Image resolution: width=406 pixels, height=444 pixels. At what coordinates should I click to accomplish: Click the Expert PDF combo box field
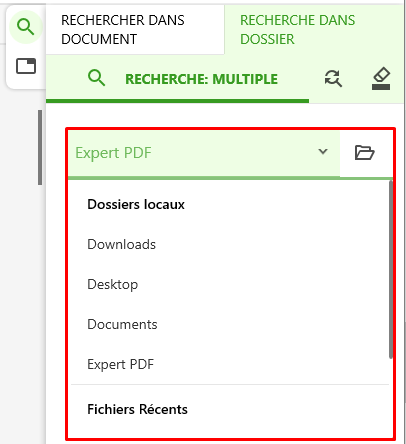[x=204, y=153]
